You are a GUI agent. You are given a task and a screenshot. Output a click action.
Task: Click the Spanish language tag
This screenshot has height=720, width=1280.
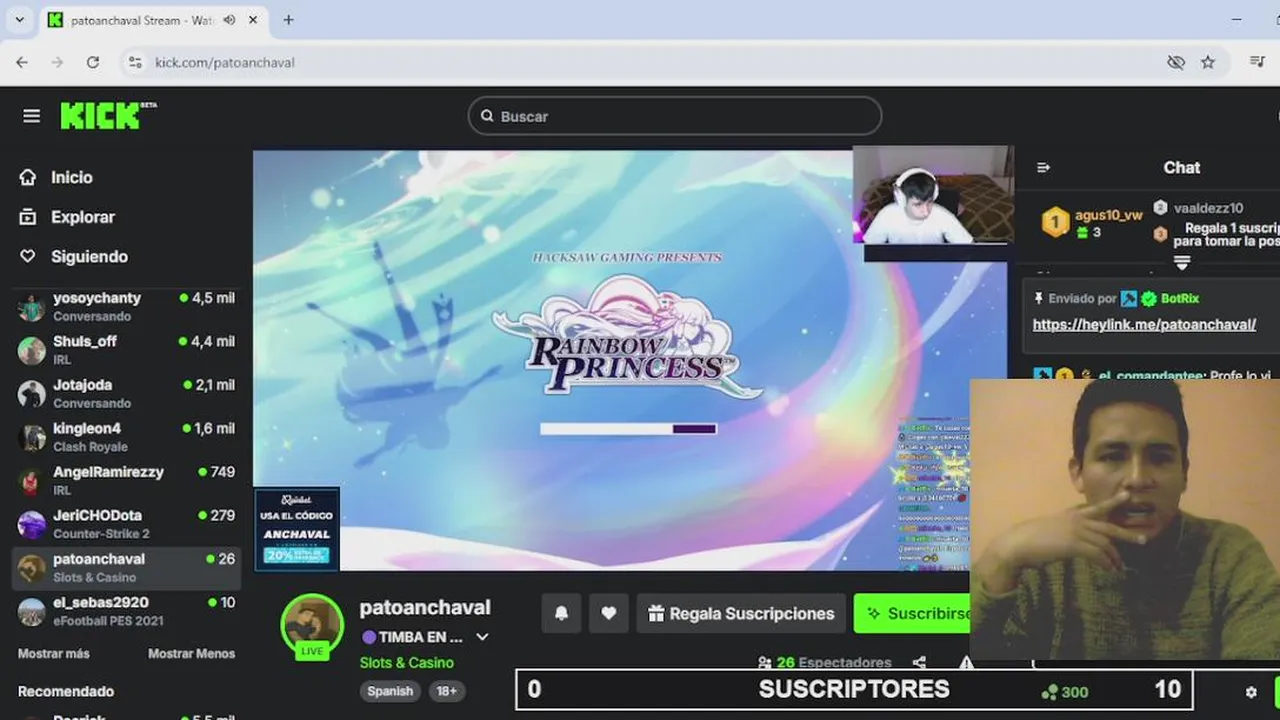click(x=390, y=691)
